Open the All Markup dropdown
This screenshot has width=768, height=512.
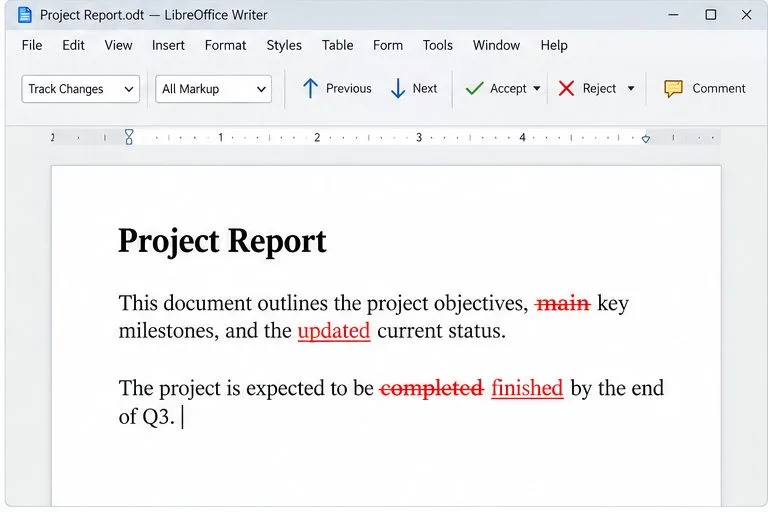click(x=214, y=89)
